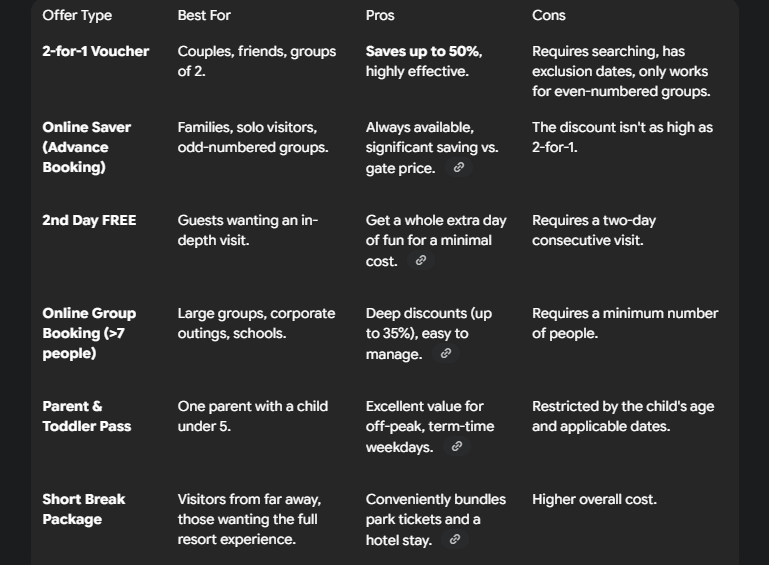Click the 'Online Saver (Advance Booking)' row title
This screenshot has width=769, height=565.
[x=87, y=147]
